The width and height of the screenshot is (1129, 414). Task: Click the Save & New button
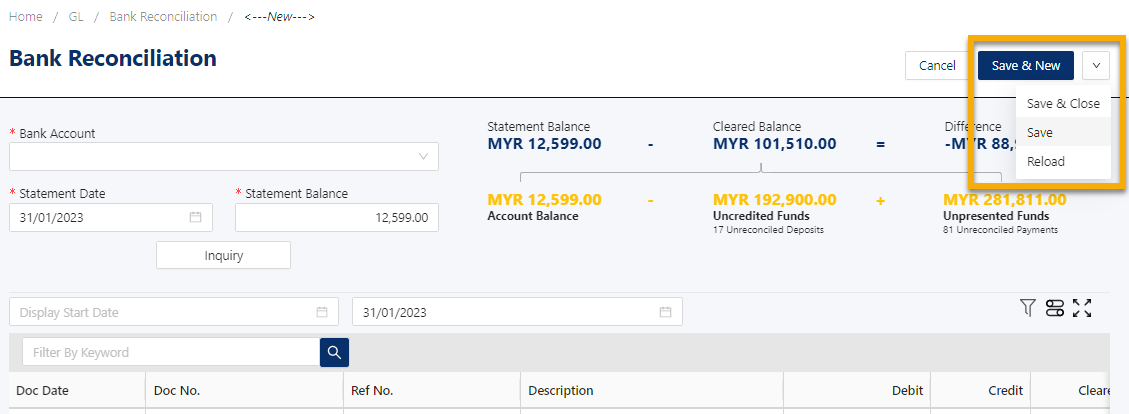(1026, 66)
